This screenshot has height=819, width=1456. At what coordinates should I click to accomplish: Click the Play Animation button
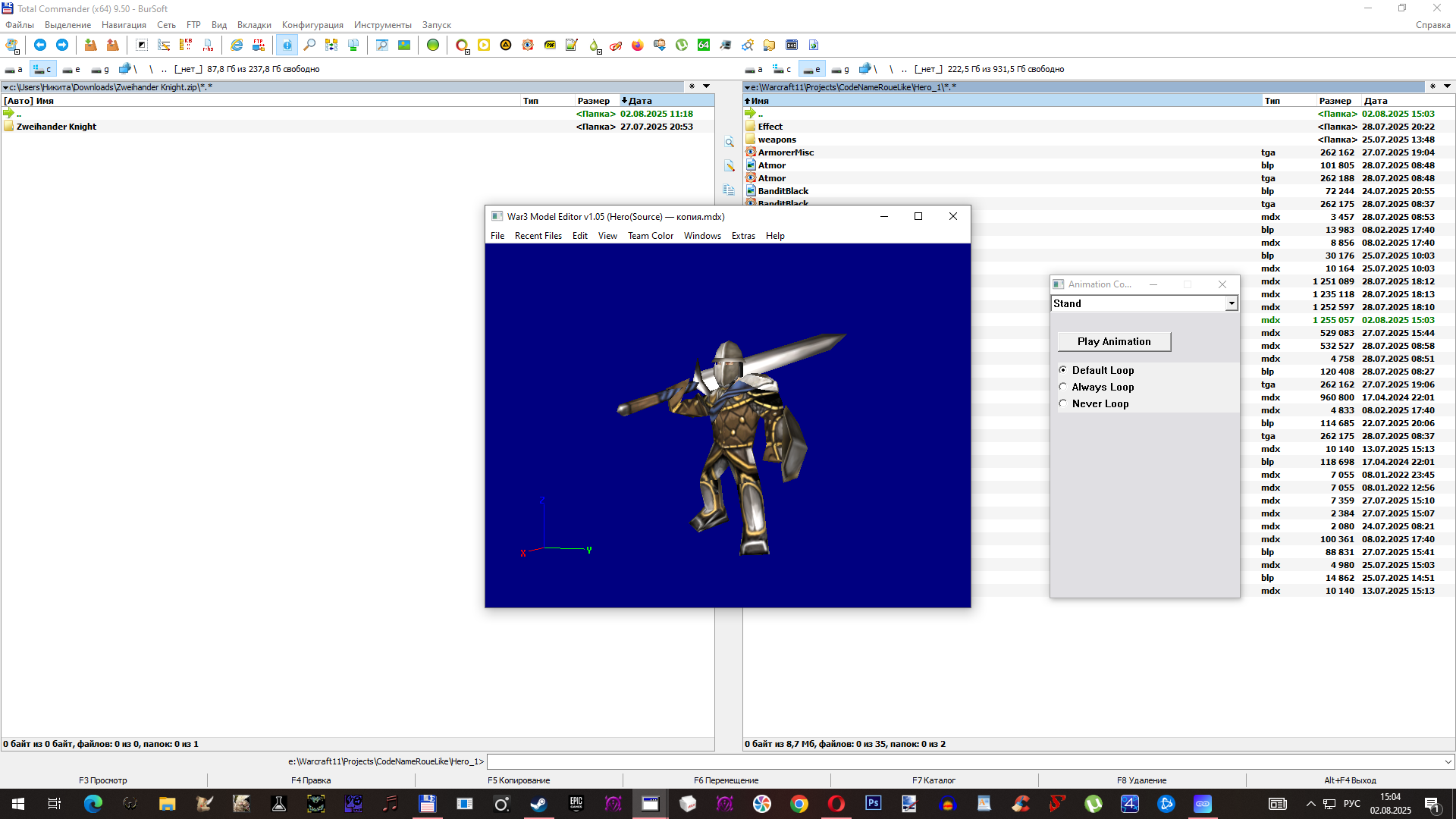pyautogui.click(x=1114, y=341)
